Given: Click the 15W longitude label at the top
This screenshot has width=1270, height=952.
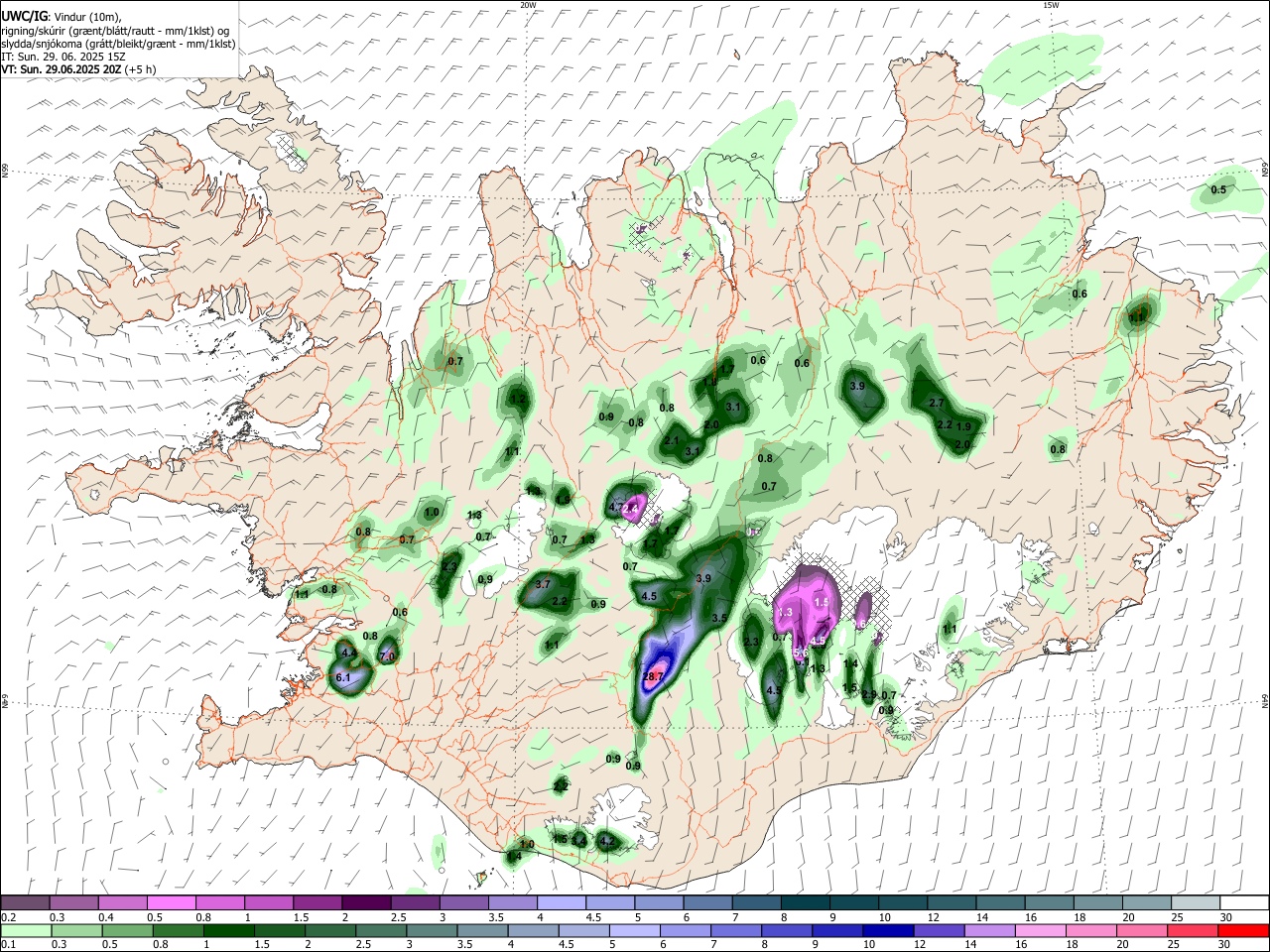Looking at the screenshot, I should pyautogui.click(x=1051, y=5).
